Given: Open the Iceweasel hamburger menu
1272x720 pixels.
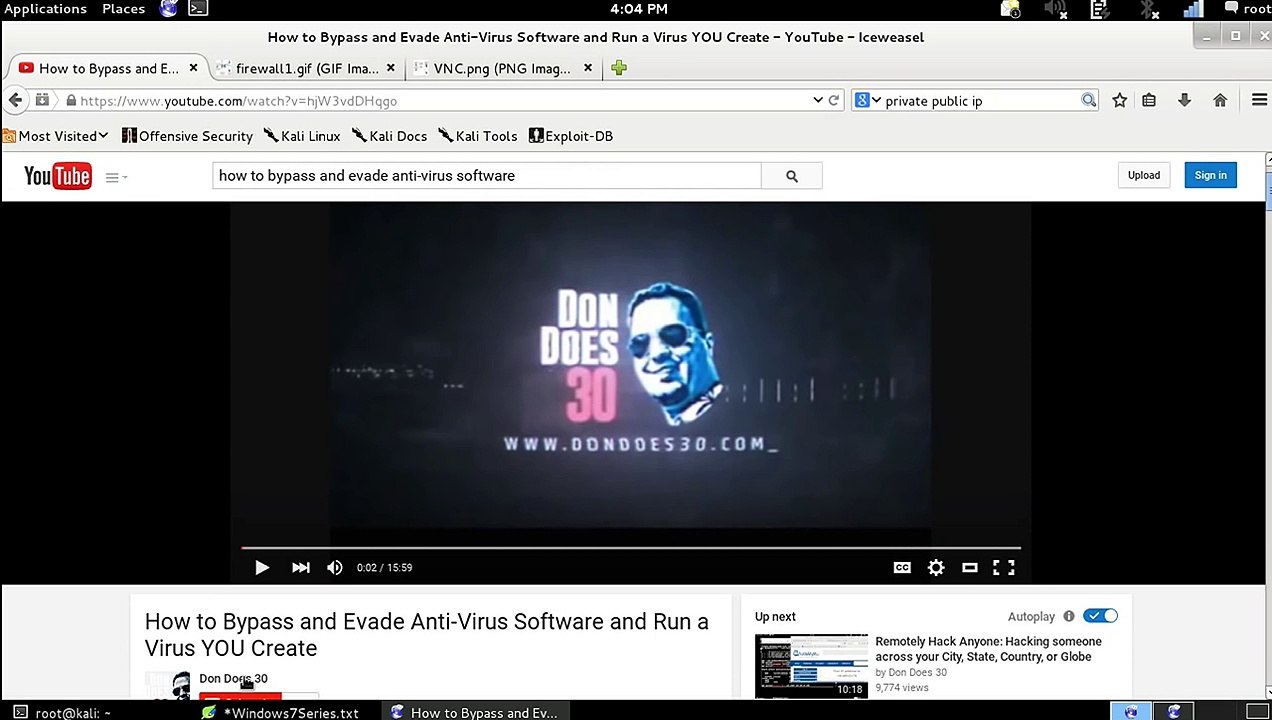Looking at the screenshot, I should [x=1259, y=100].
